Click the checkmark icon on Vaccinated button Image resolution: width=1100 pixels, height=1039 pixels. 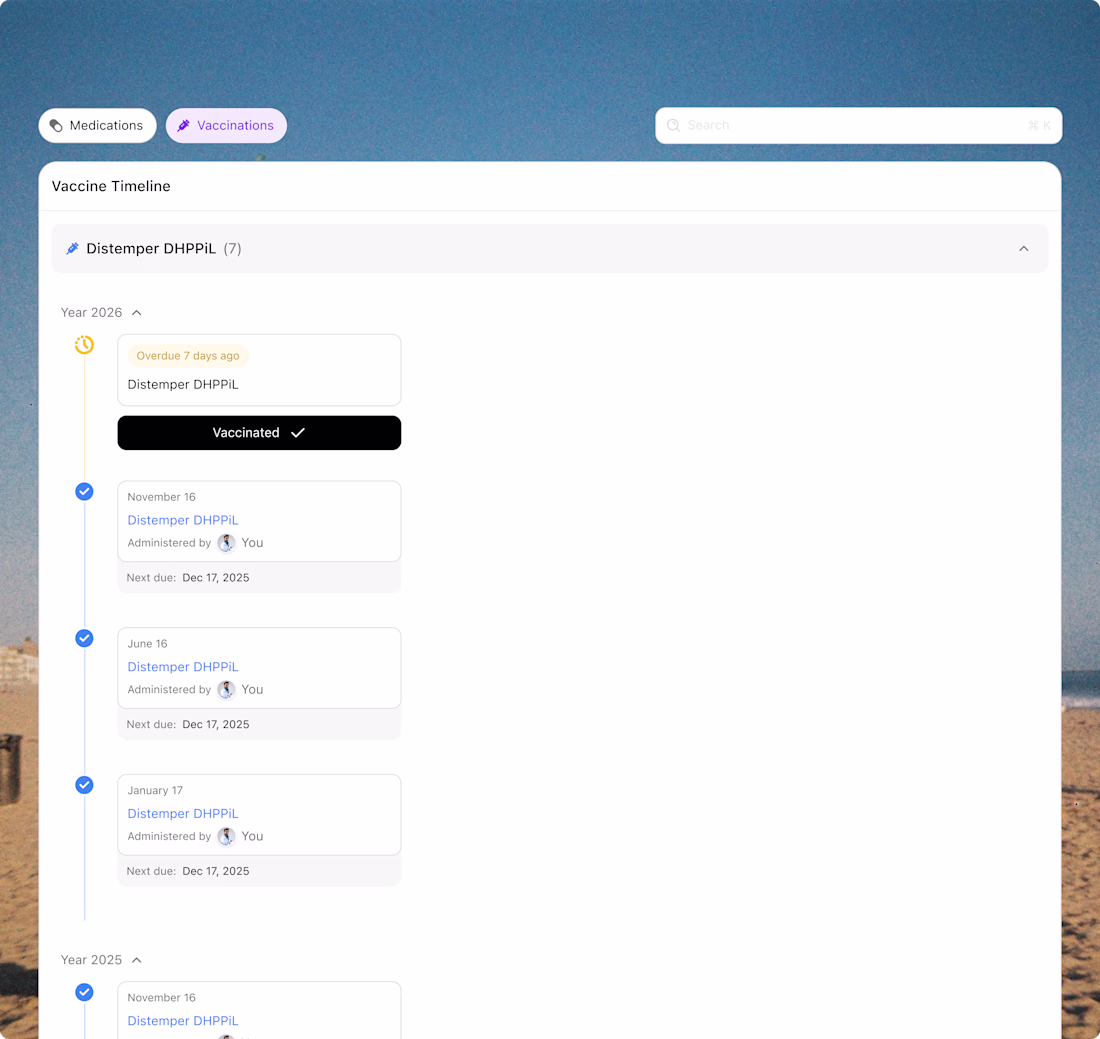pos(297,433)
